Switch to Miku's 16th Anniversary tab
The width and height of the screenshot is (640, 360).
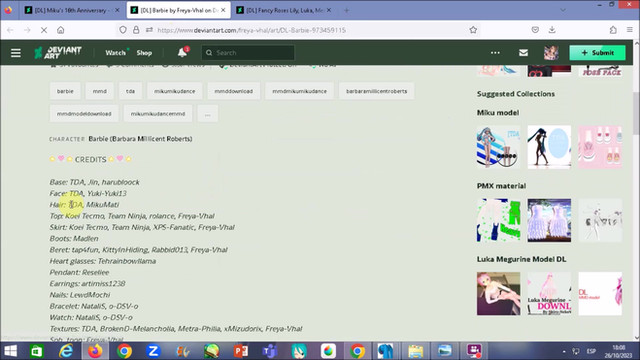(x=71, y=10)
